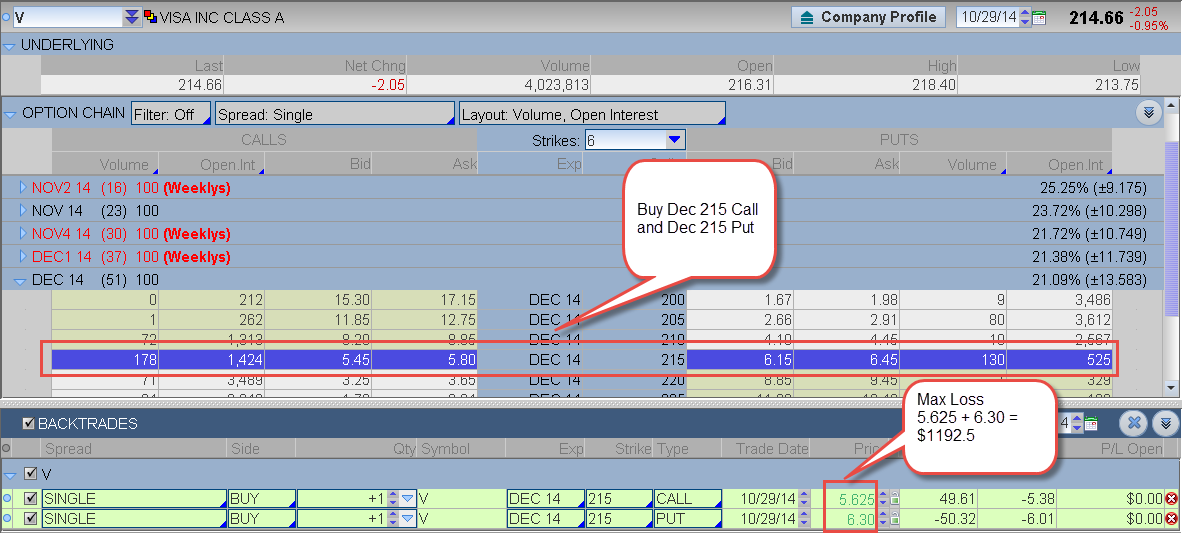Image resolution: width=1182 pixels, height=533 pixels.
Task: Open the calendar next to the 10/29/14 date
Action: [1039, 17]
